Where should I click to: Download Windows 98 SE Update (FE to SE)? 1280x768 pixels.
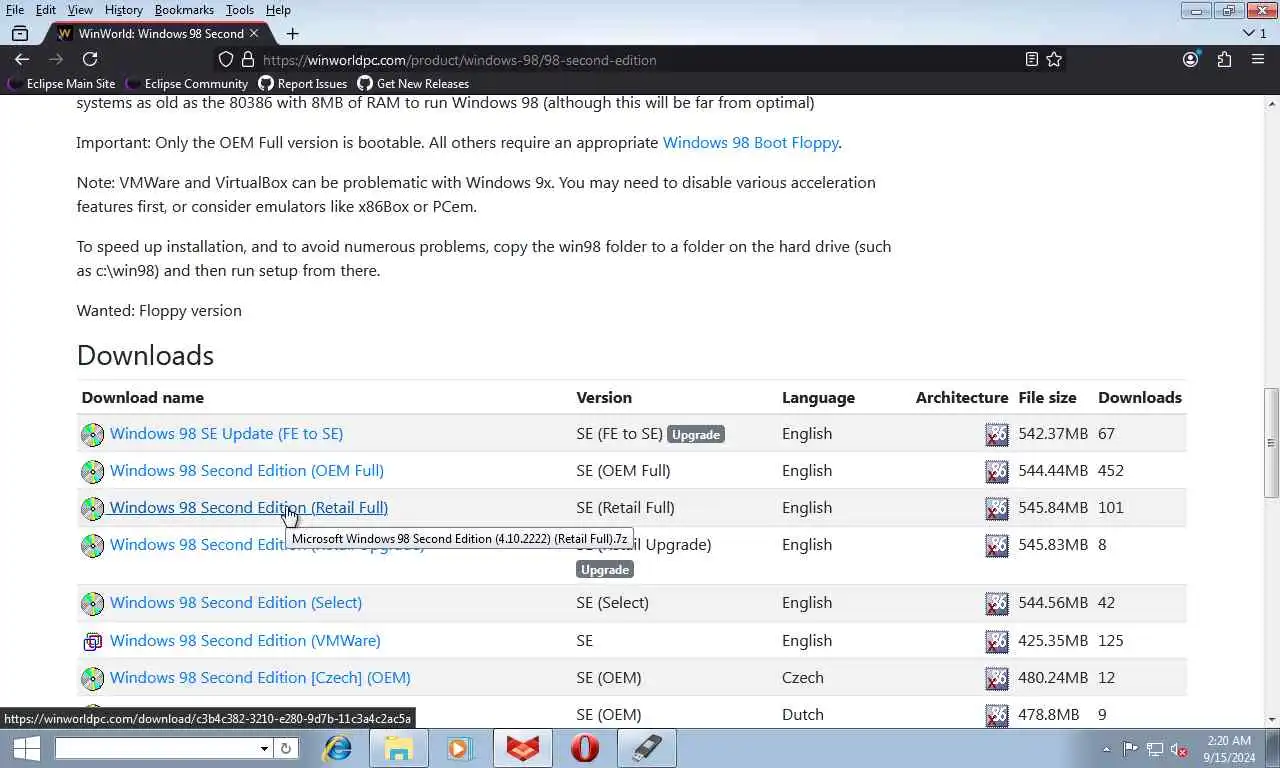226,434
